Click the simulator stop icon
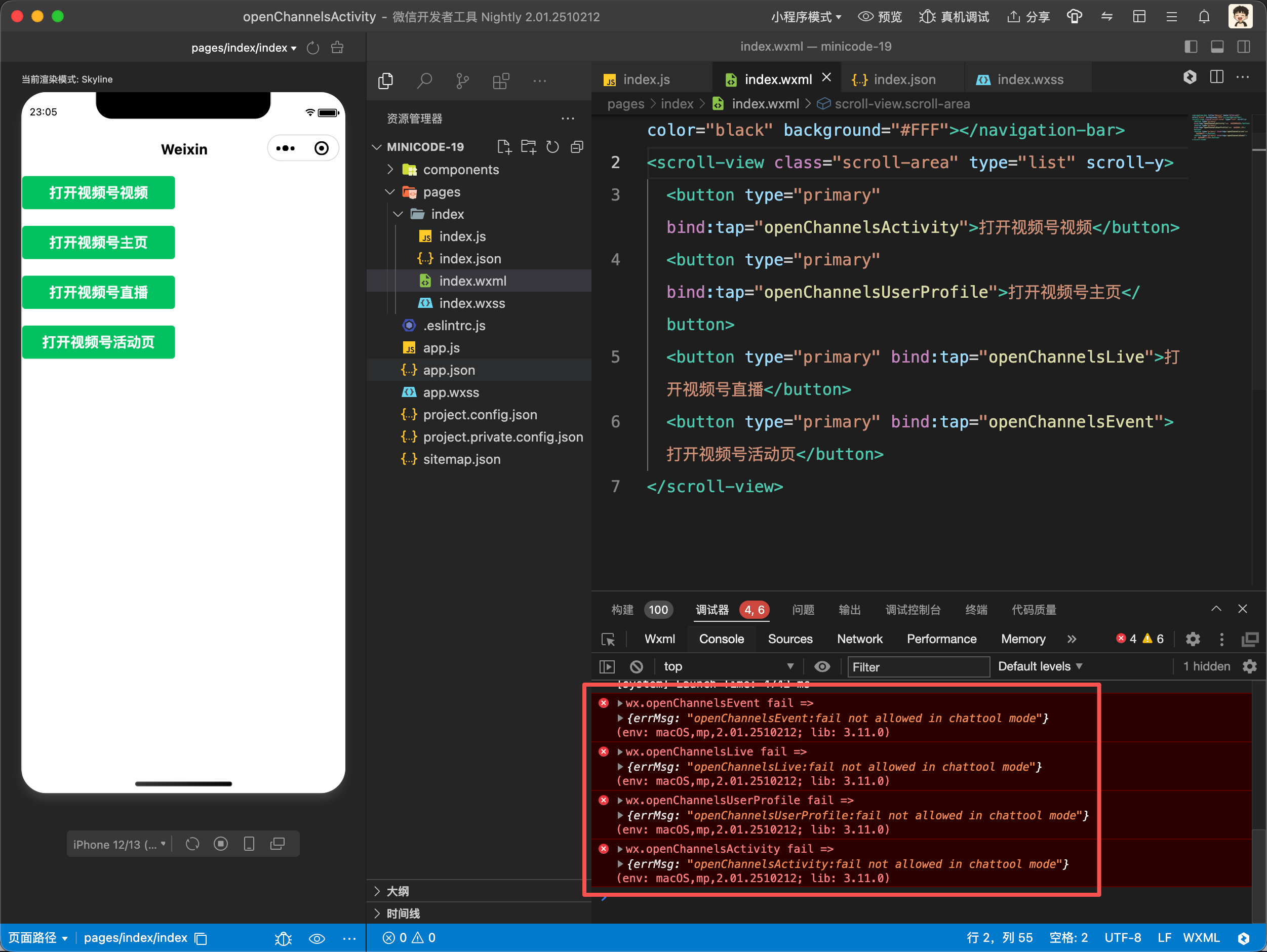The height and width of the screenshot is (952, 1267). tap(220, 844)
